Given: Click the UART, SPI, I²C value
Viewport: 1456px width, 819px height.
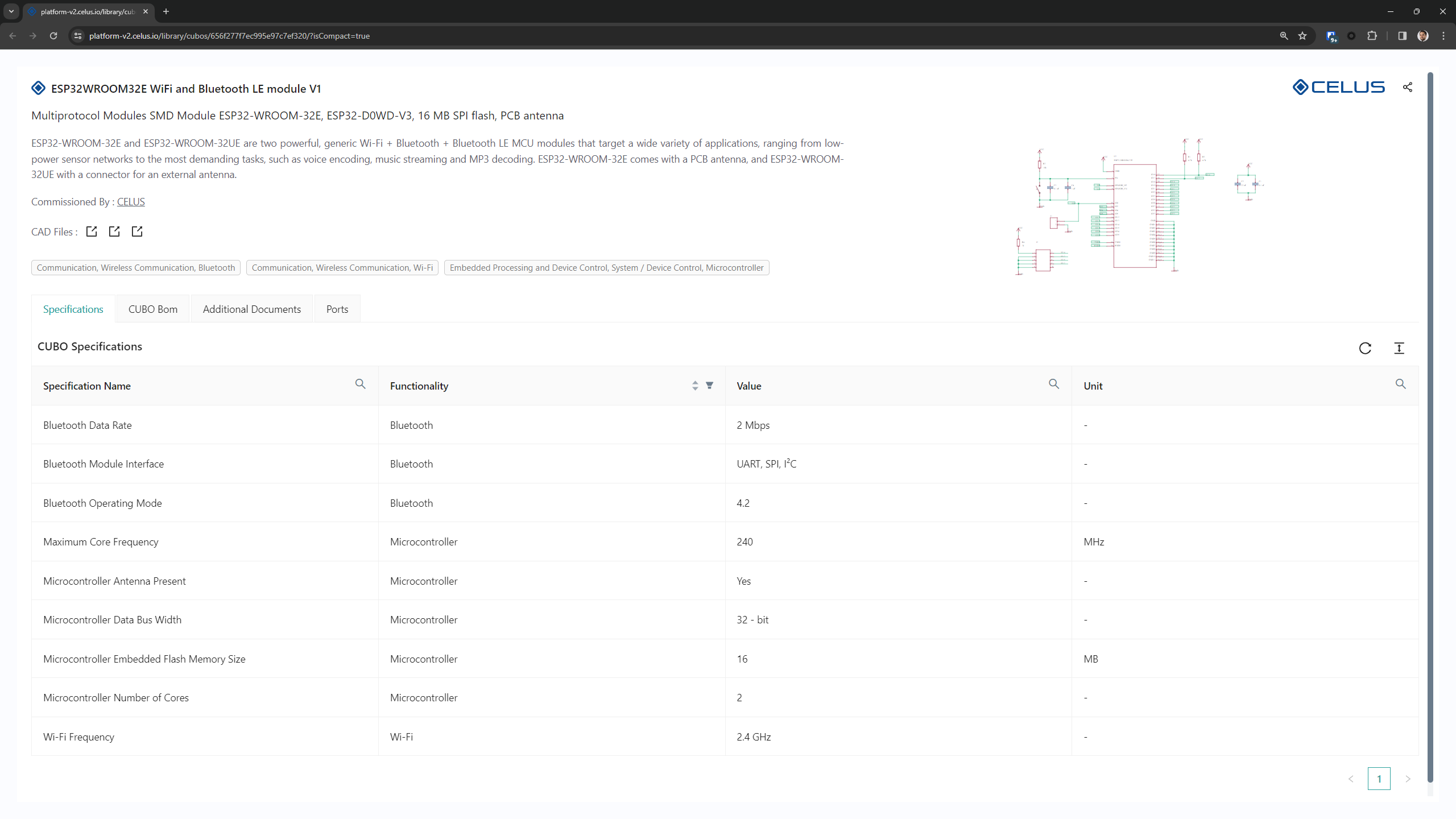Looking at the screenshot, I should [x=767, y=464].
